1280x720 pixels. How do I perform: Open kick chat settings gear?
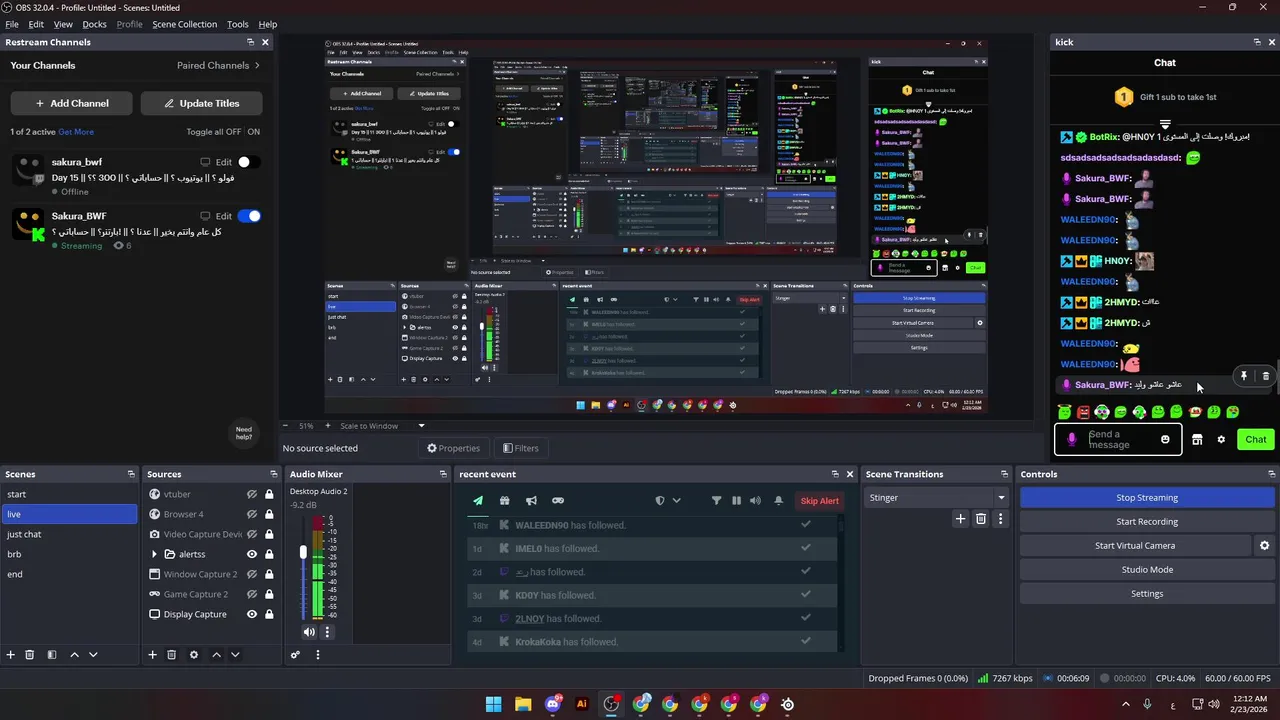pyautogui.click(x=1221, y=439)
